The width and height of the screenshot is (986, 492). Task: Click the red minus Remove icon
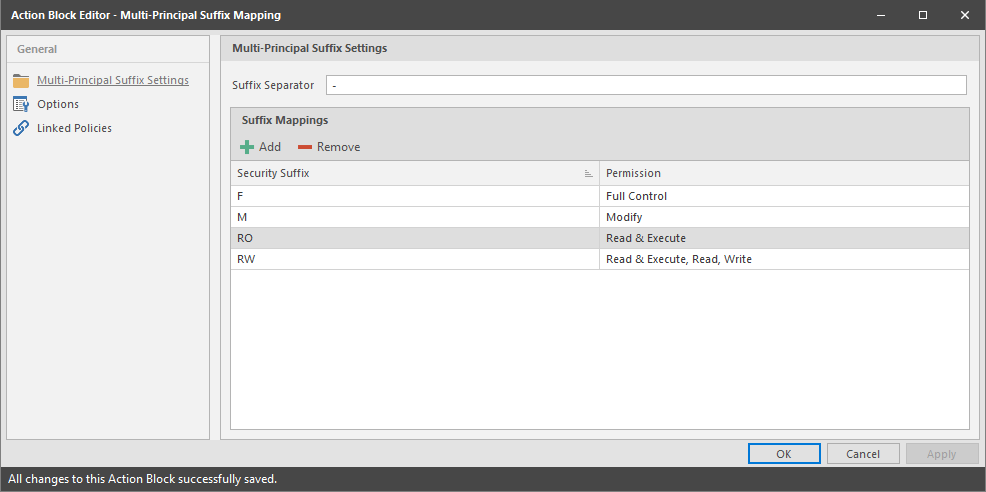305,147
